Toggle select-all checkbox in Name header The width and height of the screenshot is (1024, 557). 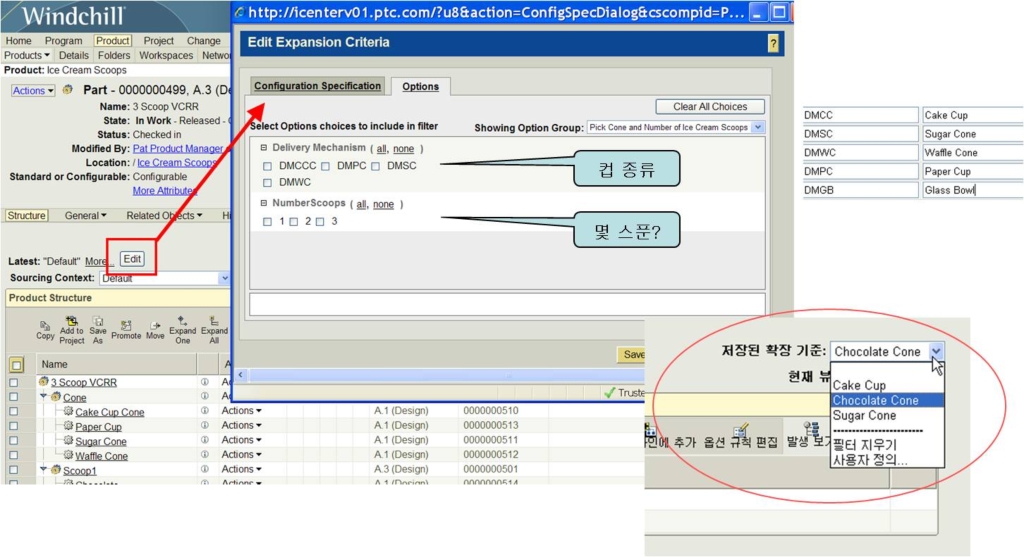coord(16,364)
